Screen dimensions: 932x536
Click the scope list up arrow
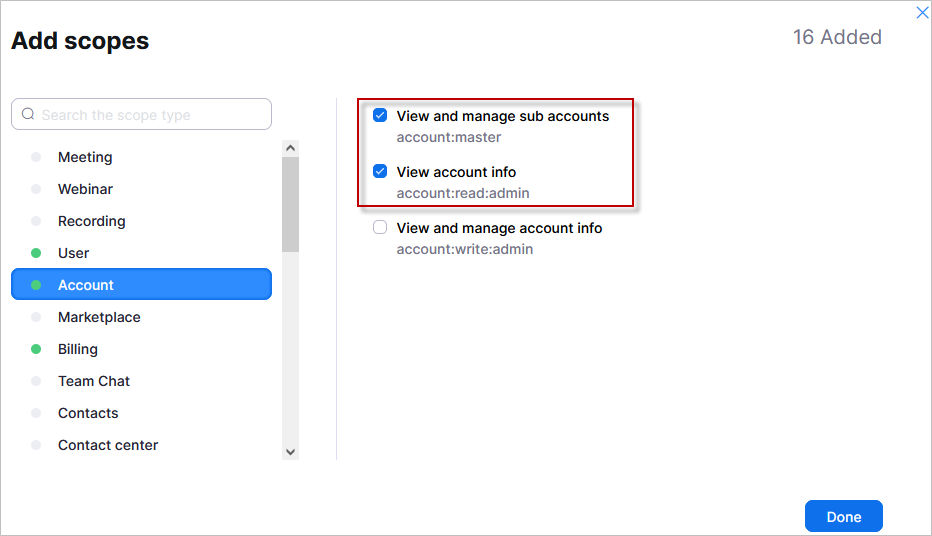290,148
